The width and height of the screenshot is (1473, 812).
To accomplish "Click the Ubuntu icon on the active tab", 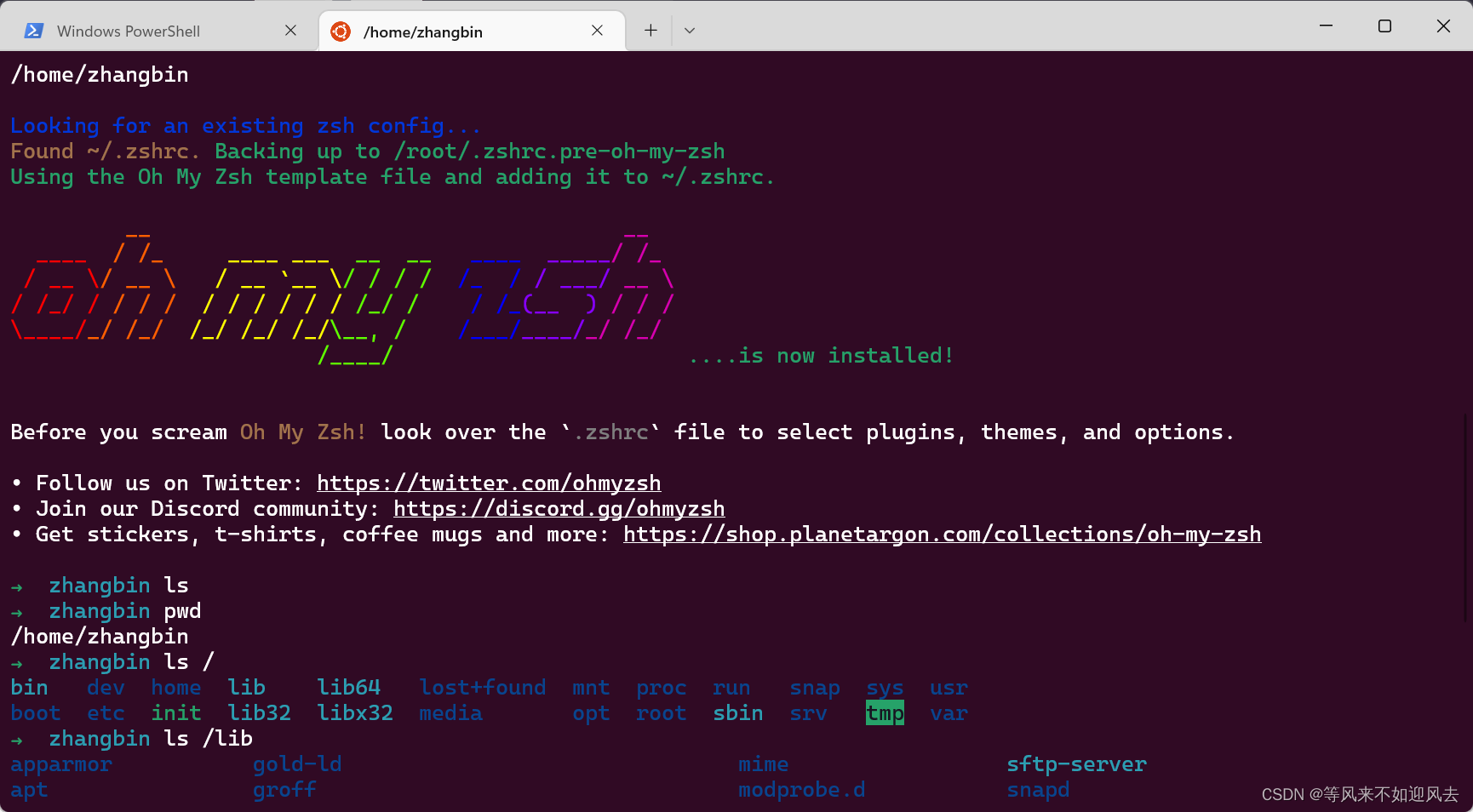I will click(x=340, y=31).
